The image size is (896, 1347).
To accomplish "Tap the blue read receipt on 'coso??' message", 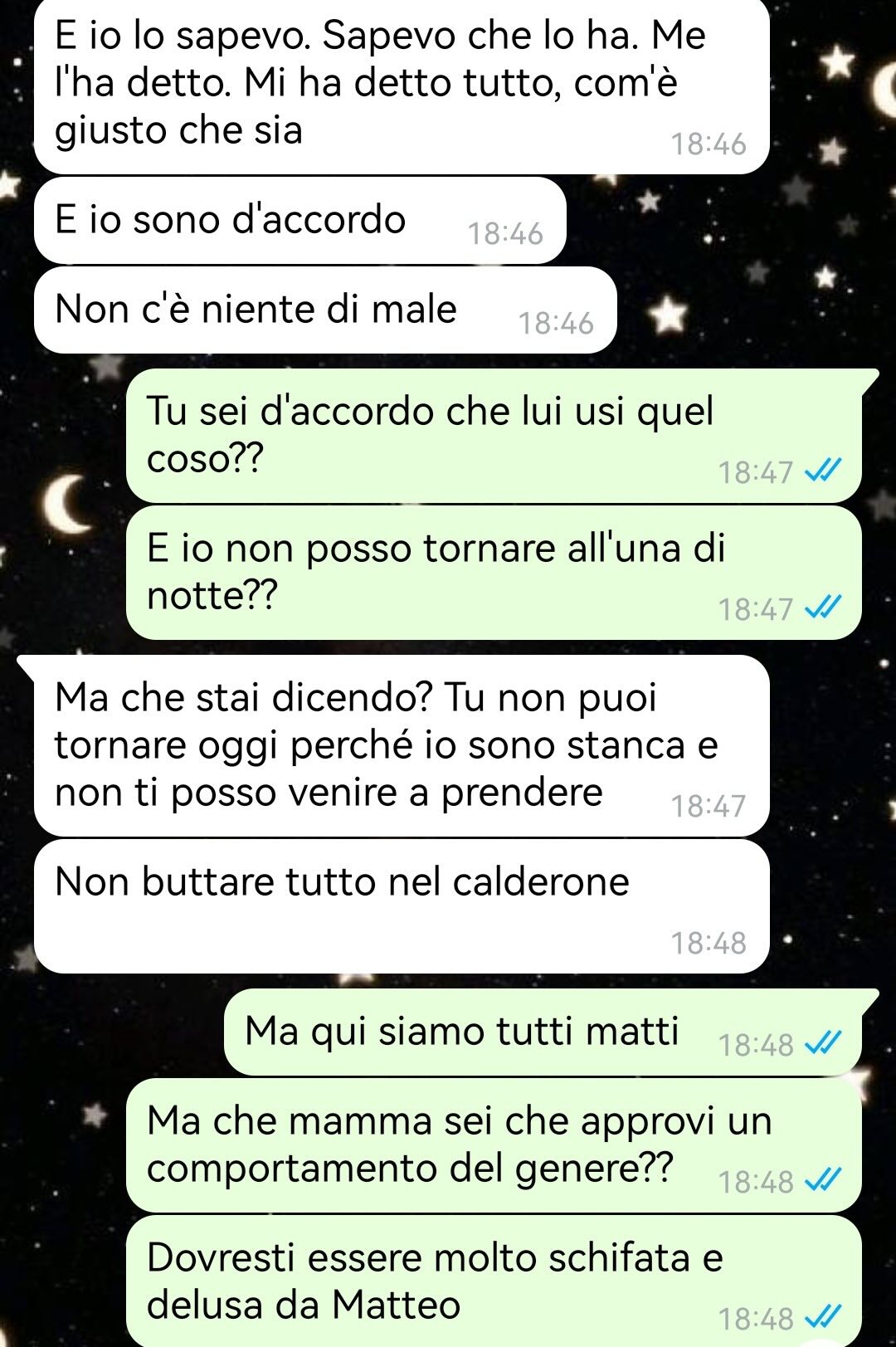I will click(x=824, y=471).
